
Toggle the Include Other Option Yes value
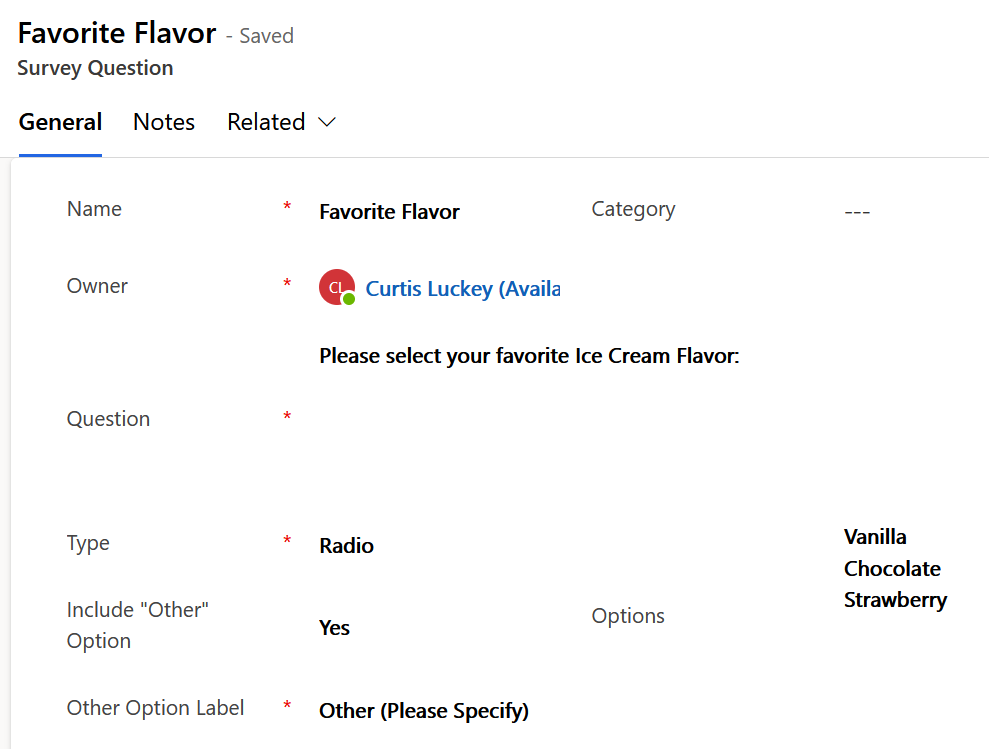click(334, 627)
